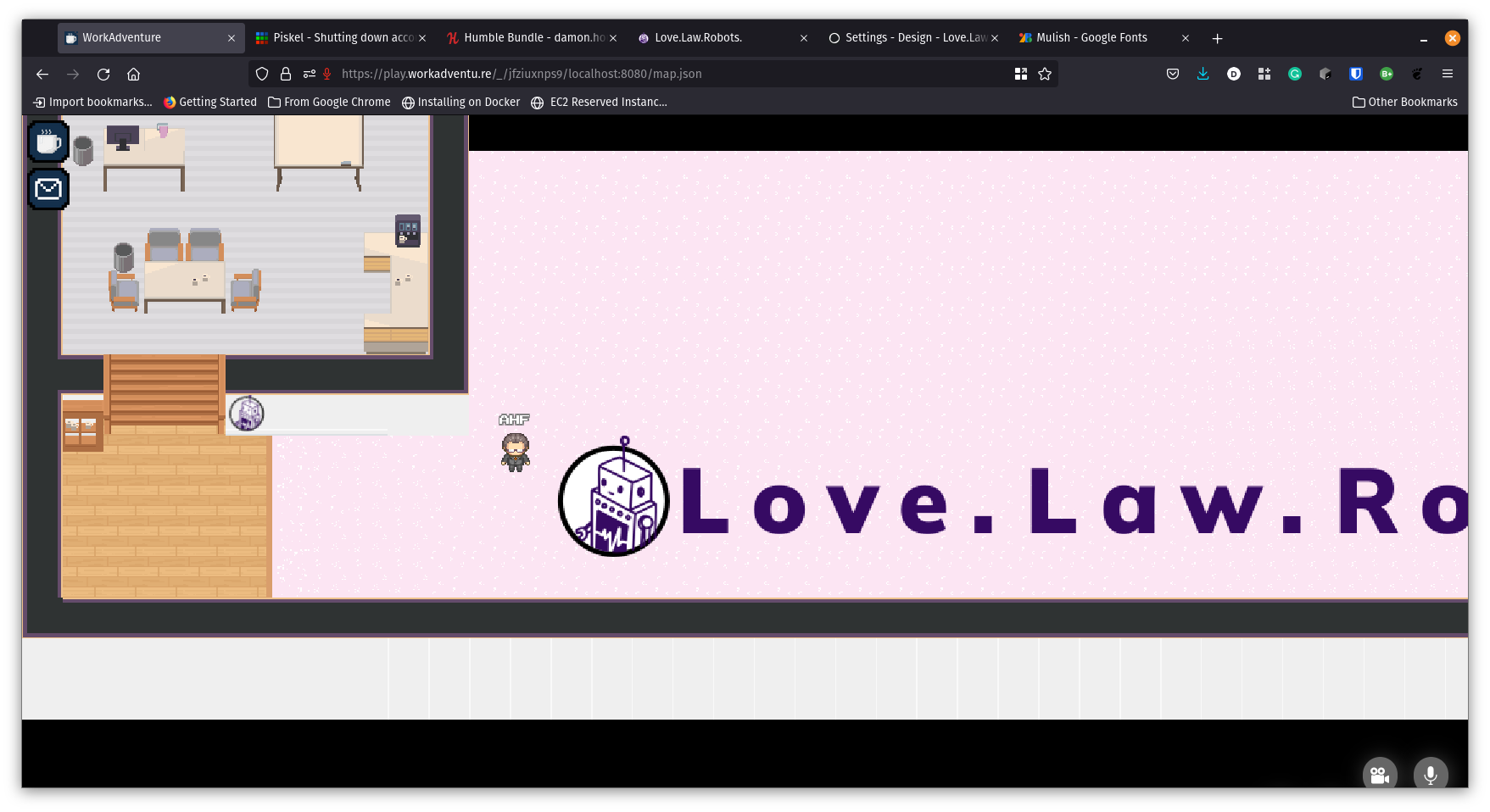Open the green B+ extension
Image resolution: width=1490 pixels, height=812 pixels.
coord(1387,74)
